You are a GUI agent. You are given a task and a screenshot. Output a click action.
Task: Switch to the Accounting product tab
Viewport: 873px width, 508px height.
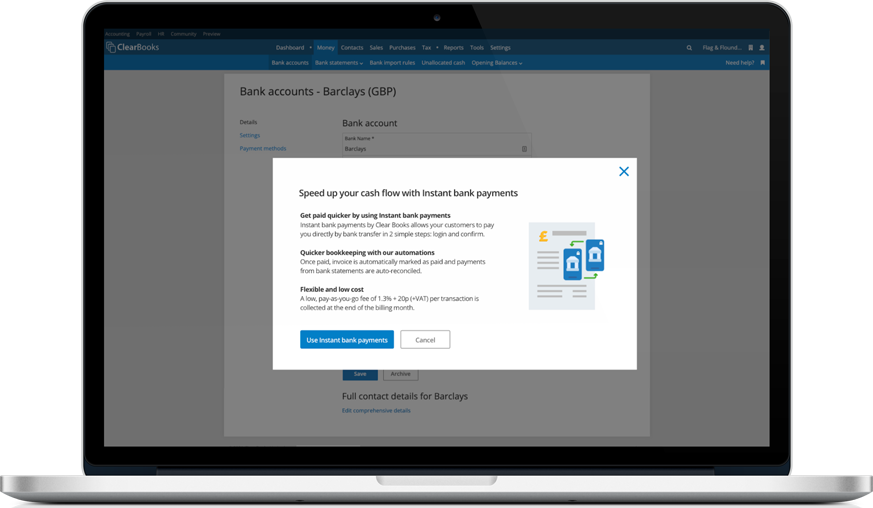click(x=117, y=34)
